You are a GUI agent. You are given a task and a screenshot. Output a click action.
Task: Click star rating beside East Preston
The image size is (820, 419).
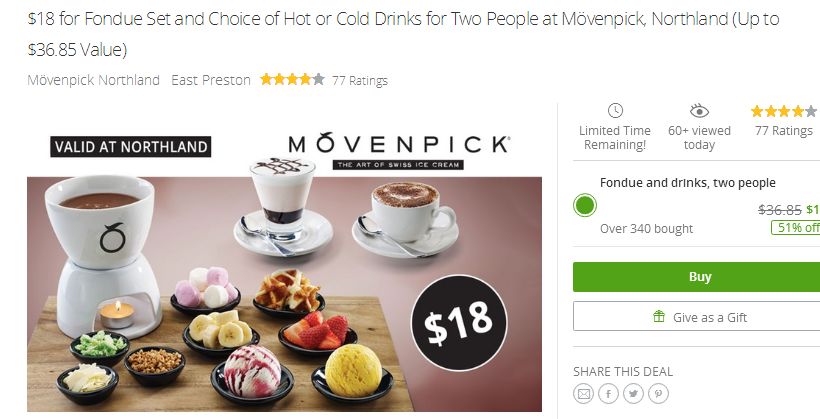(292, 80)
